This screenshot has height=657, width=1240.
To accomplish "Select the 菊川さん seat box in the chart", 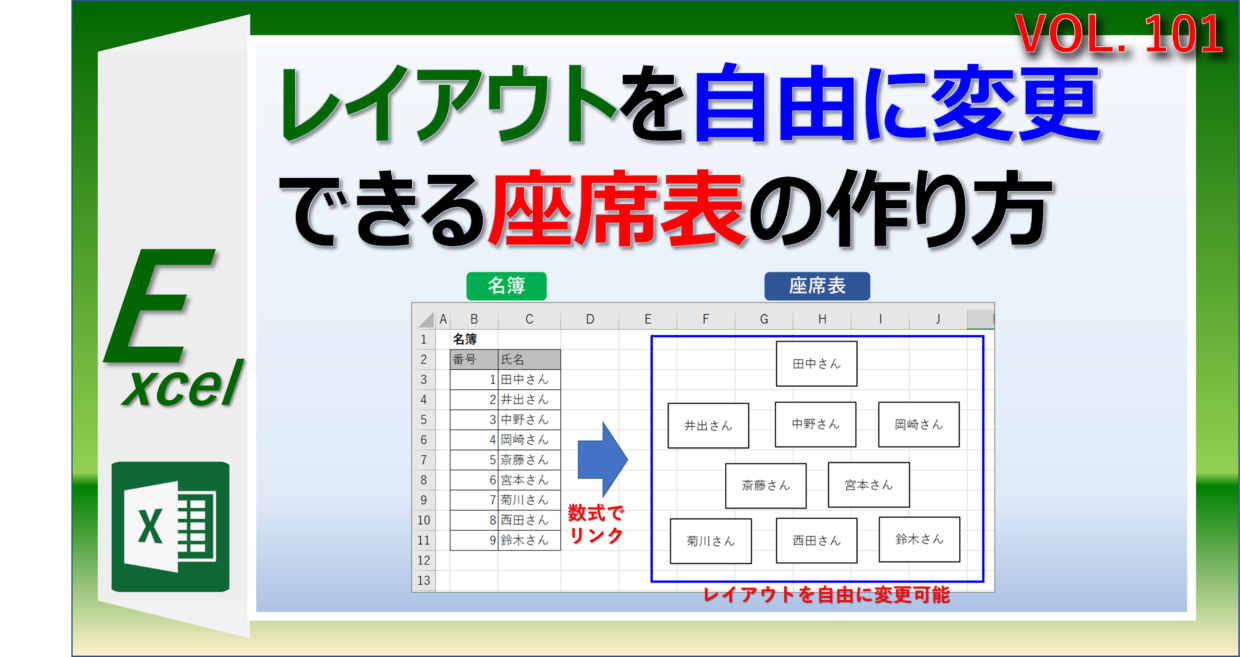I will click(711, 541).
